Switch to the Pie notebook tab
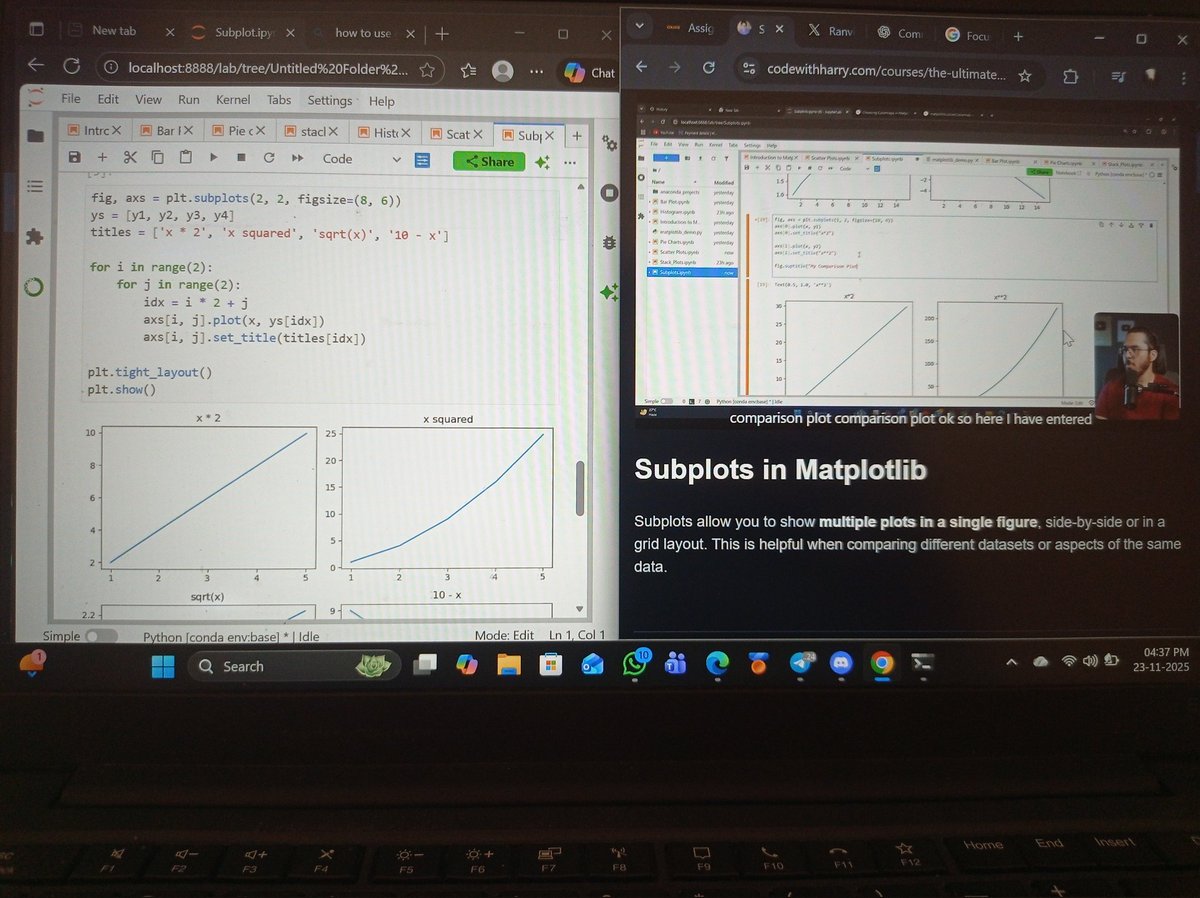1200x898 pixels. tap(239, 131)
